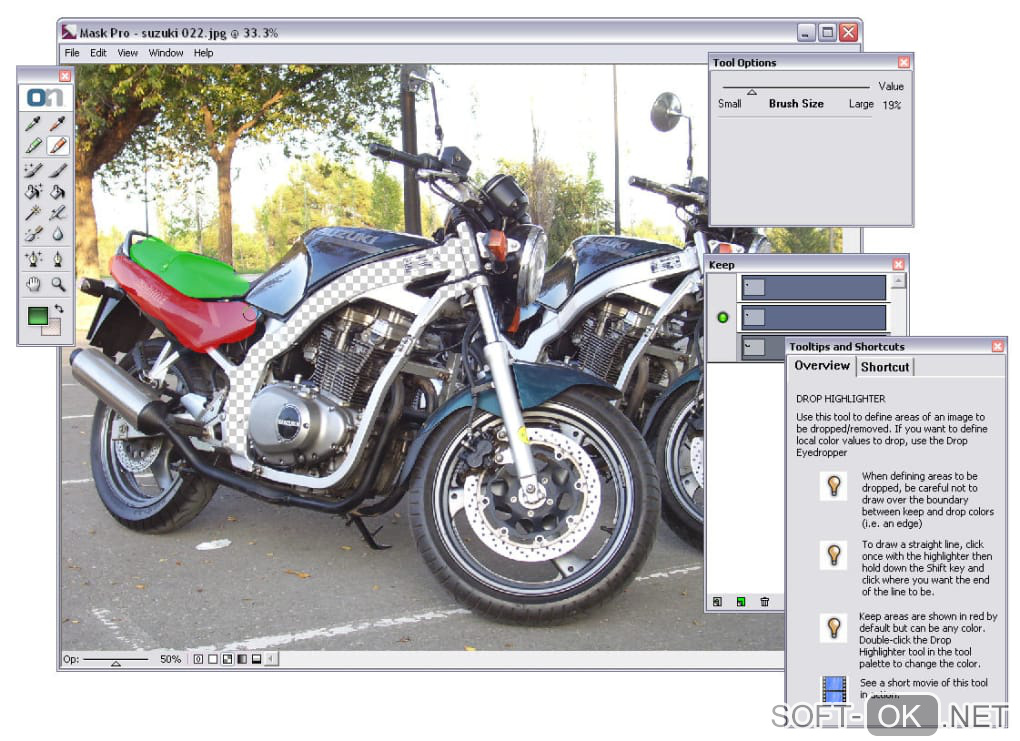Close the Tool Options panel
This screenshot has height=741, width=1020.
point(904,62)
